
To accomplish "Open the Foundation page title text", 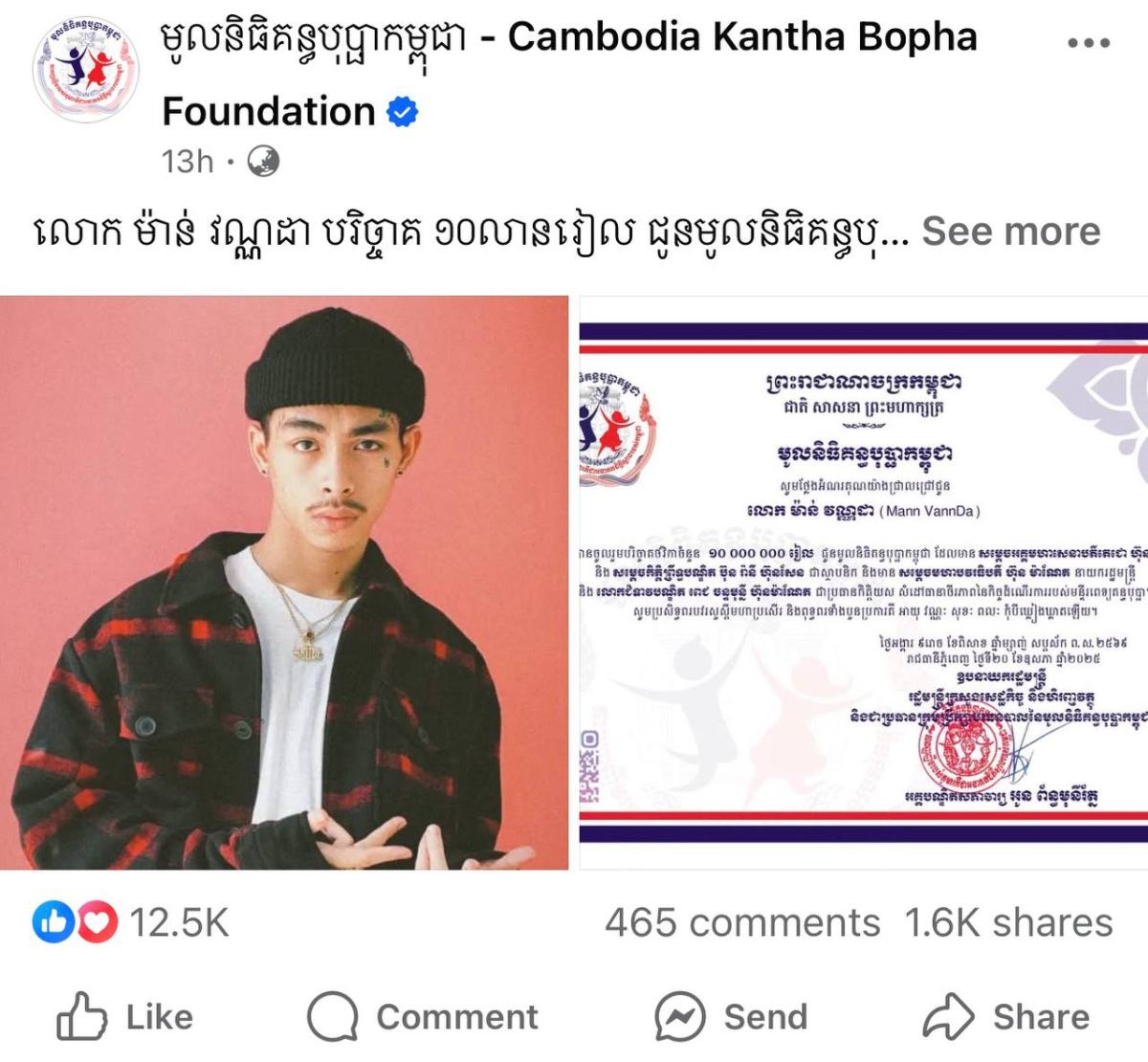I will pyautogui.click(x=268, y=112).
